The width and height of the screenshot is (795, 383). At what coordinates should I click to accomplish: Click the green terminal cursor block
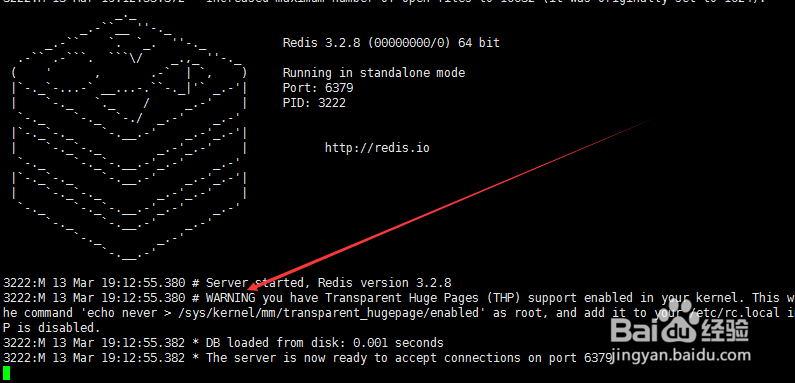[6, 373]
